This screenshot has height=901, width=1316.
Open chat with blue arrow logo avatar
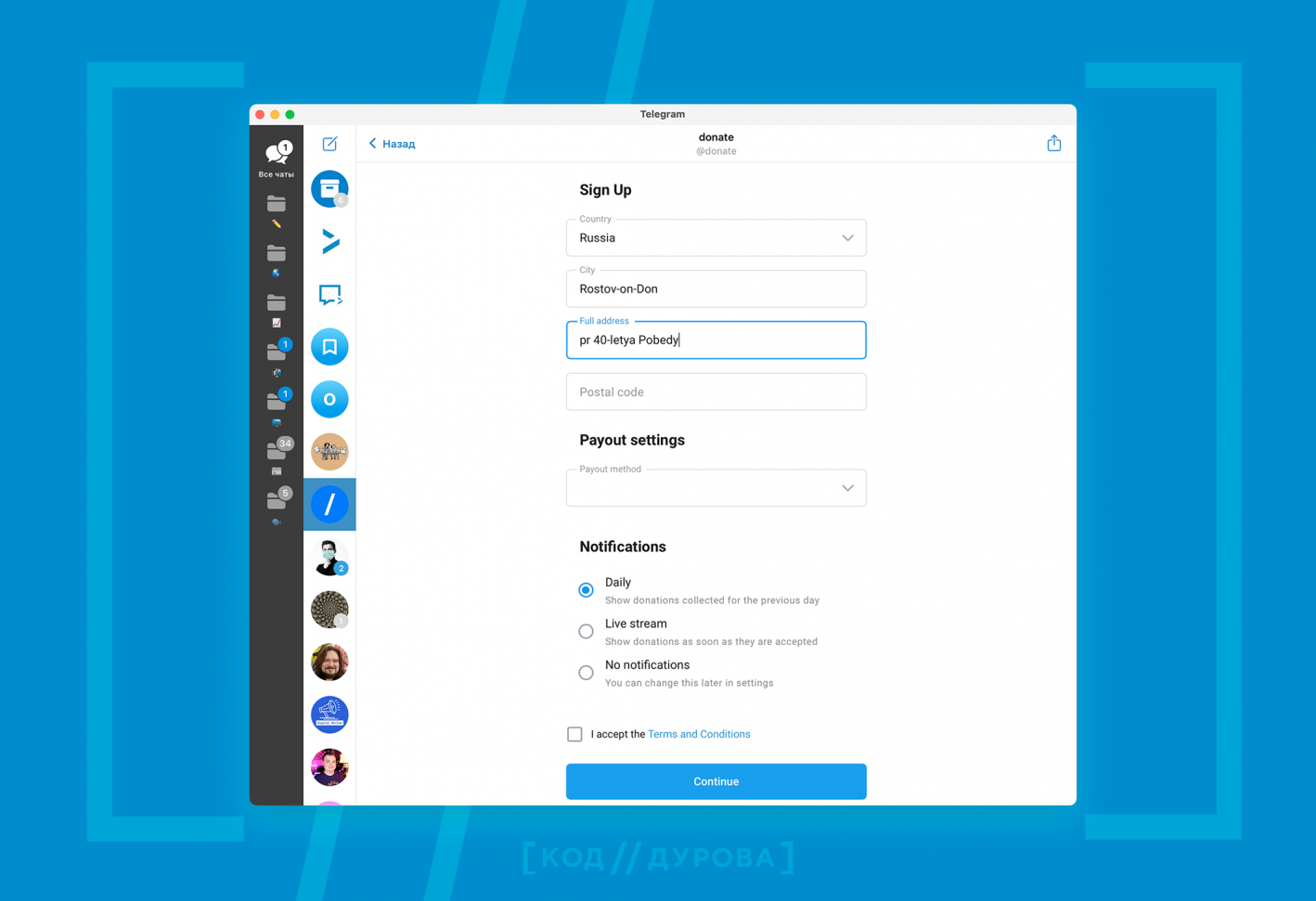pyautogui.click(x=329, y=241)
